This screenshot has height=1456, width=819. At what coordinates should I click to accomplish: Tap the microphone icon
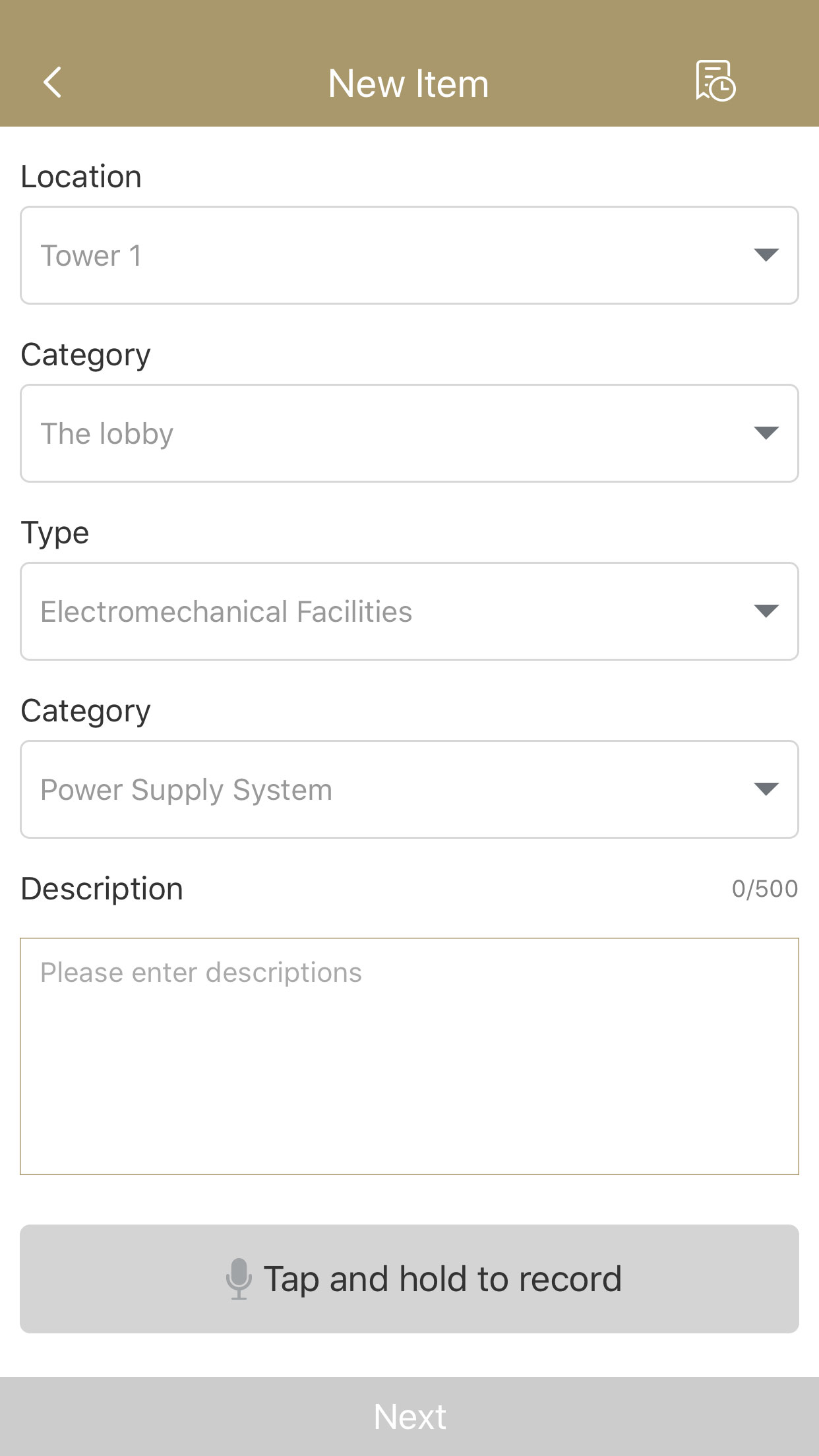point(239,1279)
